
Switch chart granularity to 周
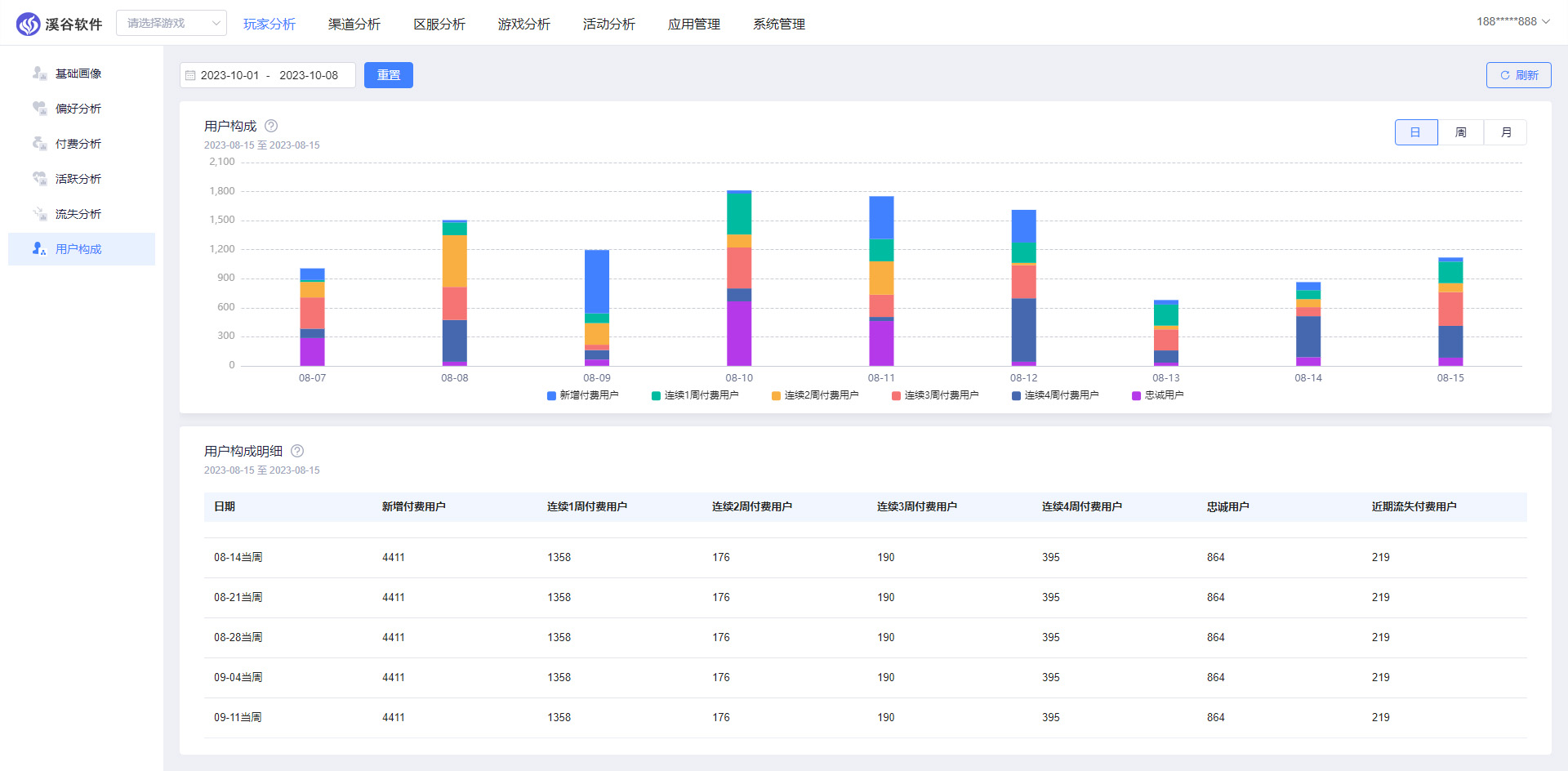pos(1460,132)
